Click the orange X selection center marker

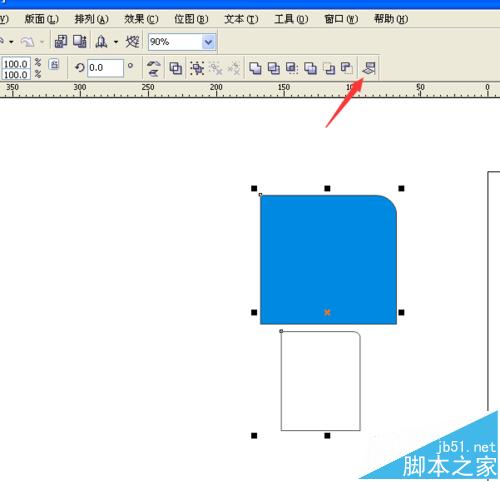(327, 312)
